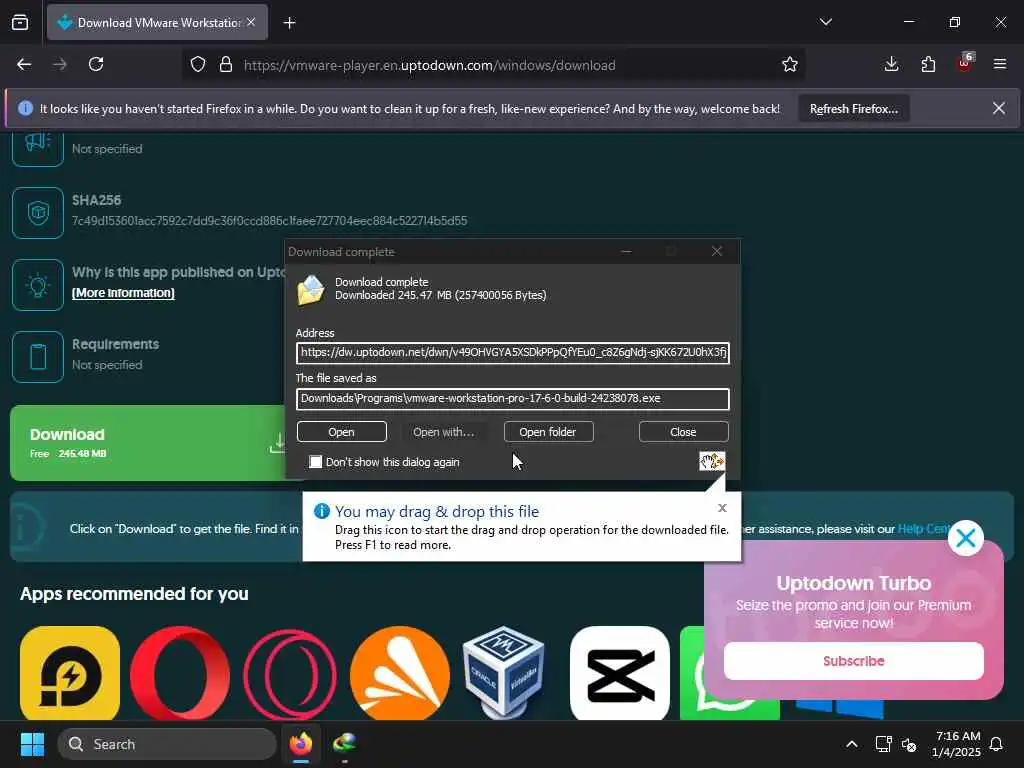Click the drag and drop hand icon

click(x=712, y=461)
